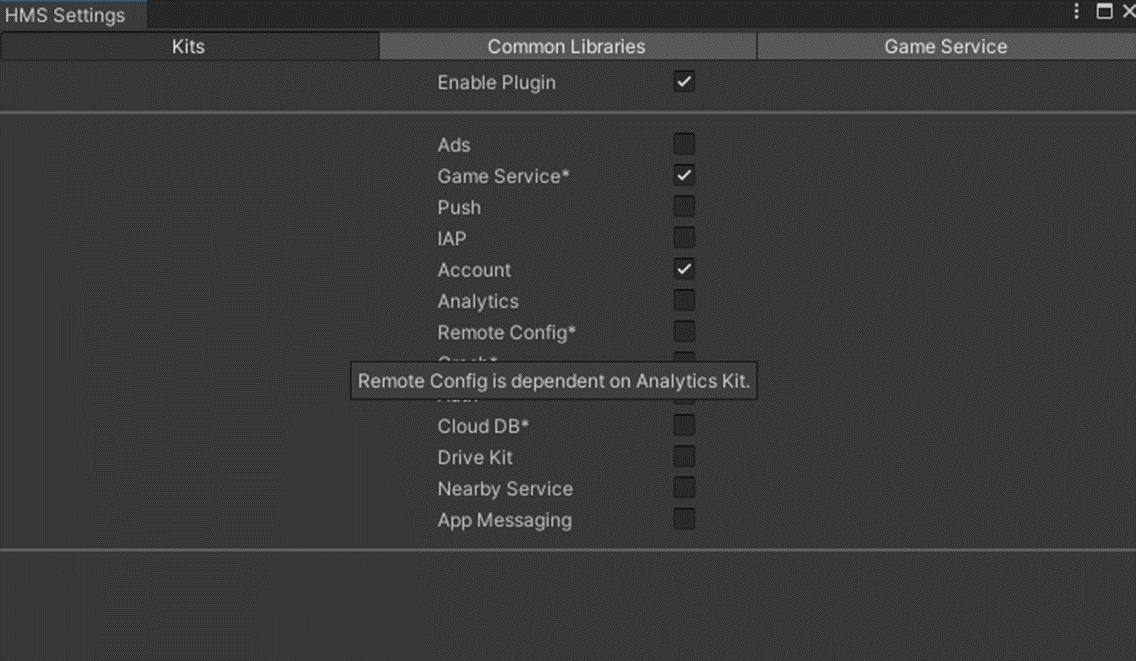Switch to the Kits tab
Screen dimensions: 1136x661
190,46
